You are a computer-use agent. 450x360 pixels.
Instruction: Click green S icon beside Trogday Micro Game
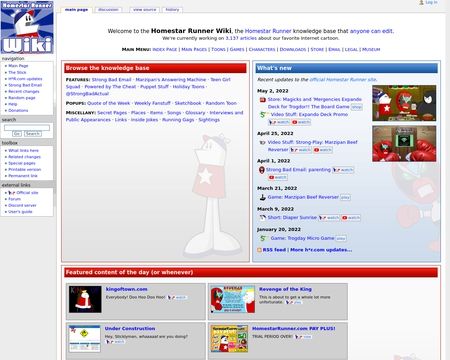pyautogui.click(x=263, y=238)
